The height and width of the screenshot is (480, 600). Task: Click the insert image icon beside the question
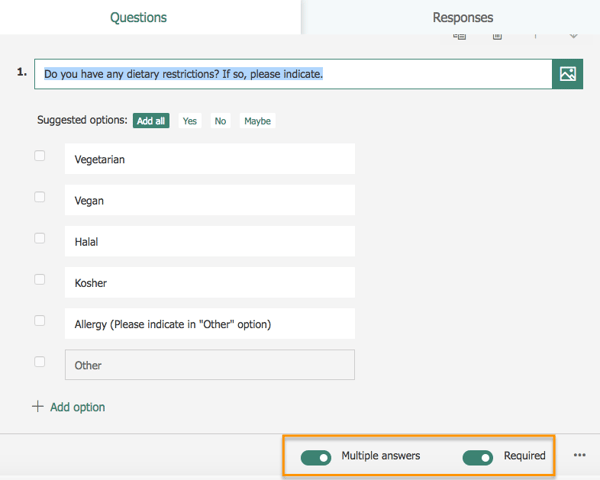click(x=568, y=74)
